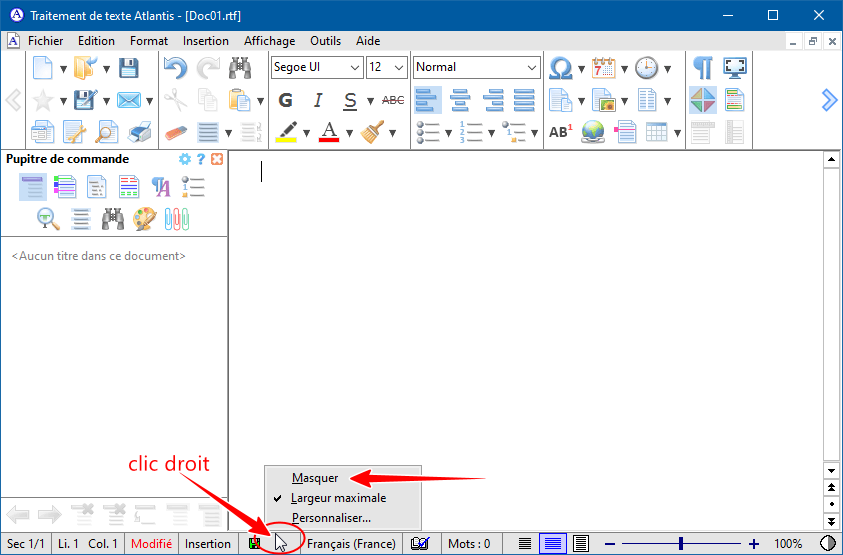Open help for Pupitre de commande
This screenshot has height=555, width=843.
pyautogui.click(x=201, y=159)
